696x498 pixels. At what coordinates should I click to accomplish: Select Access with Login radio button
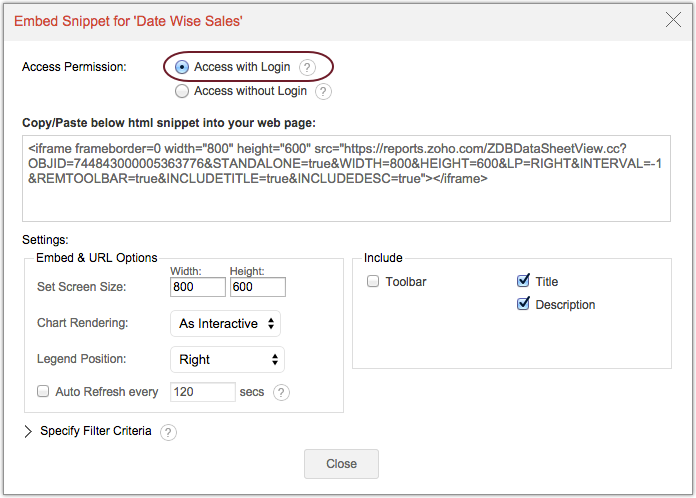[x=182, y=67]
